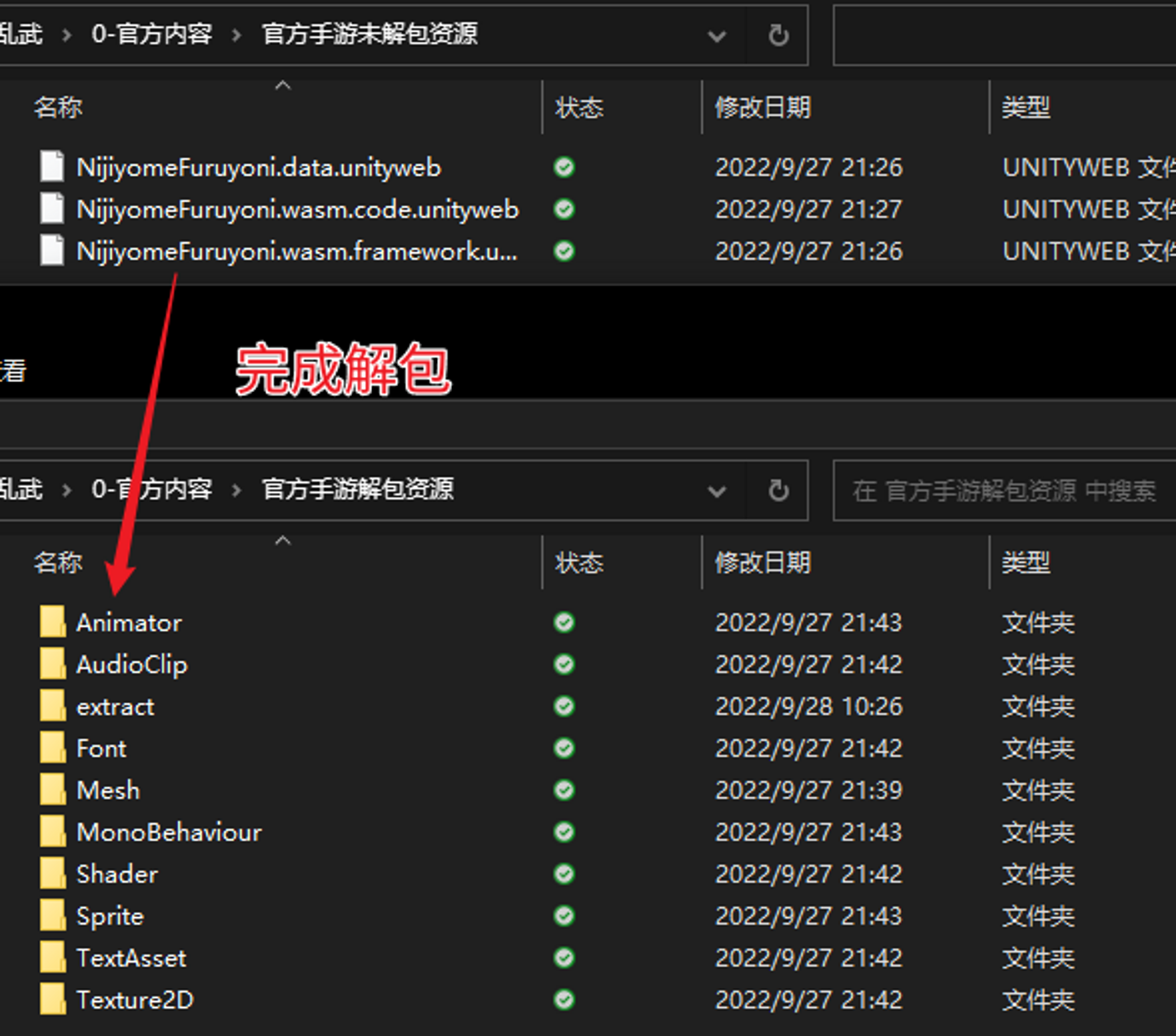This screenshot has height=1036, width=1176.
Task: Open the MonoBehaviour folder
Action: coord(169,832)
